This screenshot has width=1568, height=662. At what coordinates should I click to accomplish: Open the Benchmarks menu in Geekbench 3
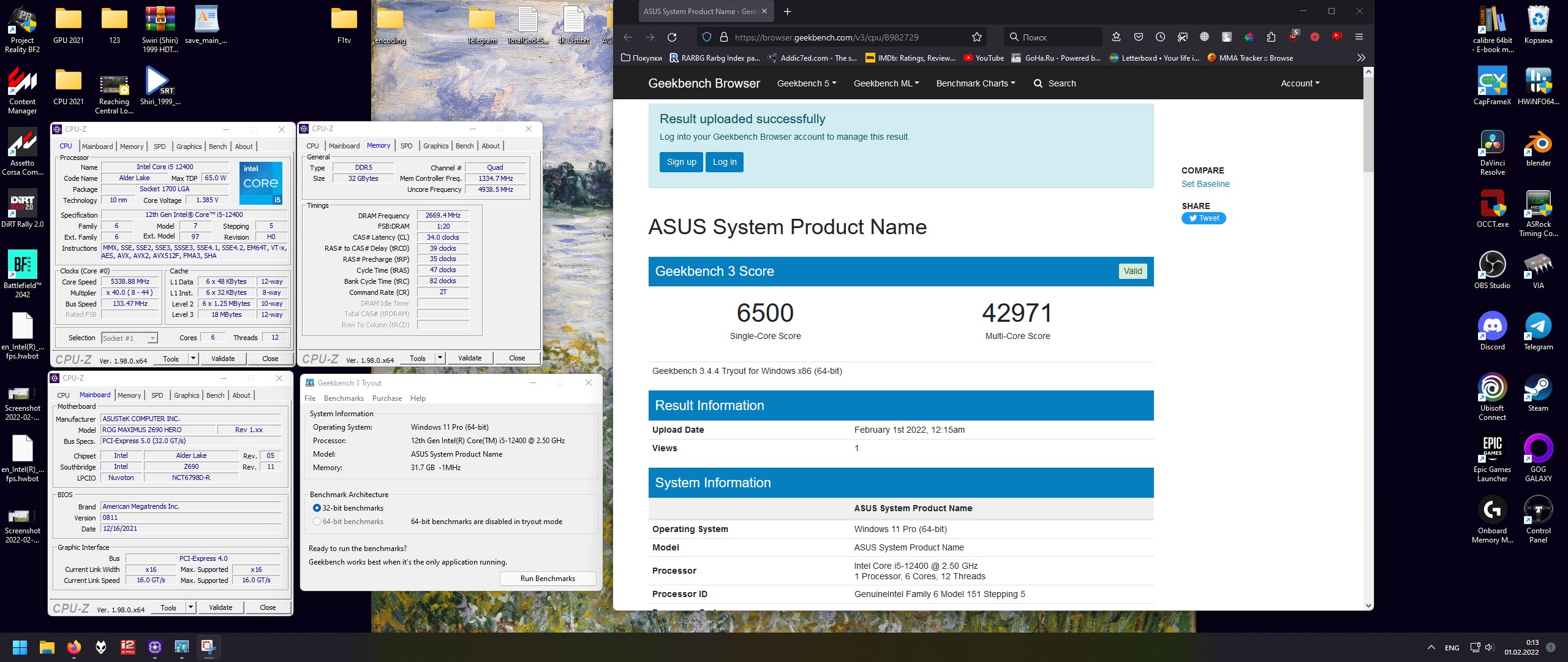344,398
